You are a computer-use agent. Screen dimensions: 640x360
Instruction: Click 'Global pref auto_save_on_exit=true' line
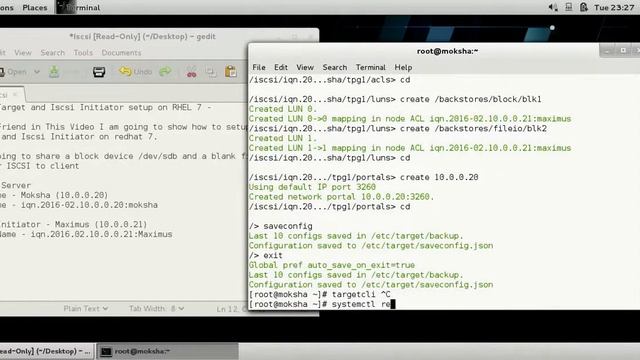(331, 265)
